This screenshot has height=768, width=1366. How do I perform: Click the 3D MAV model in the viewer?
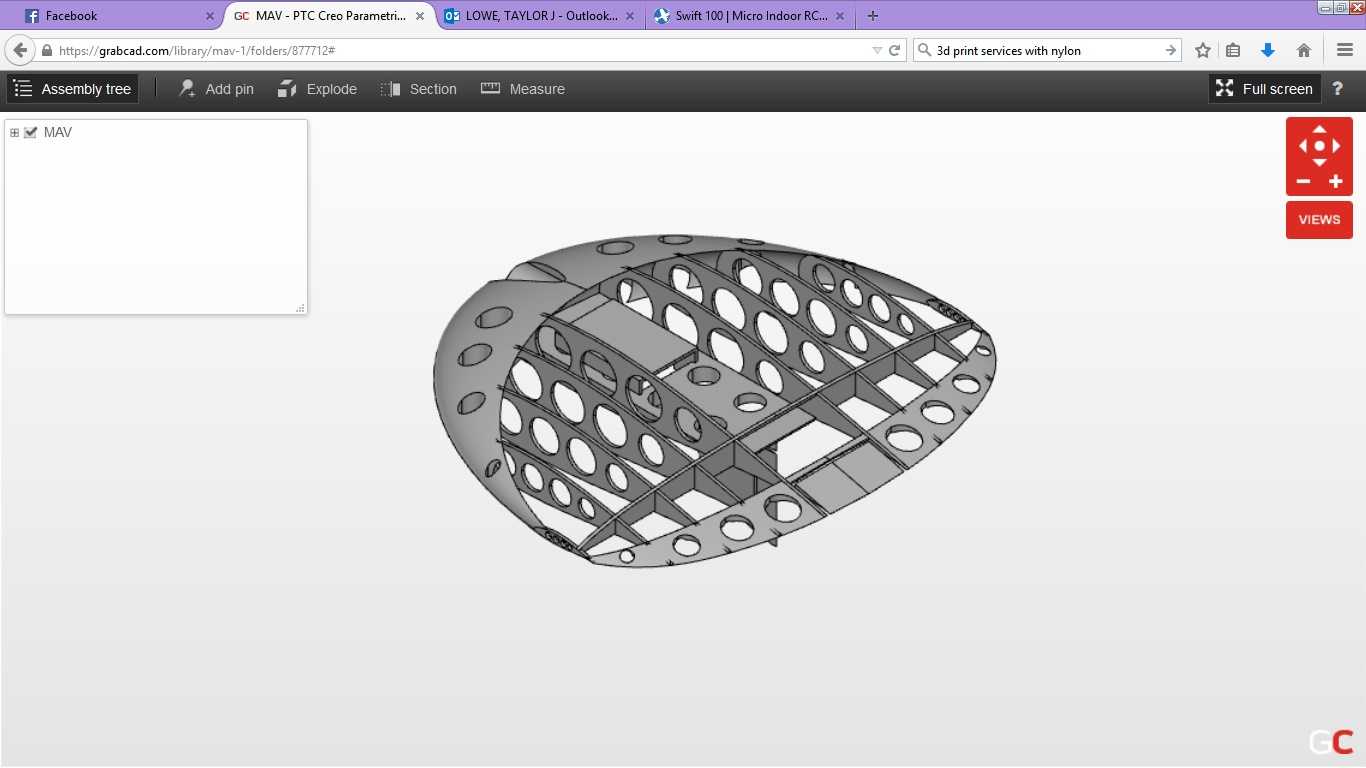point(715,401)
